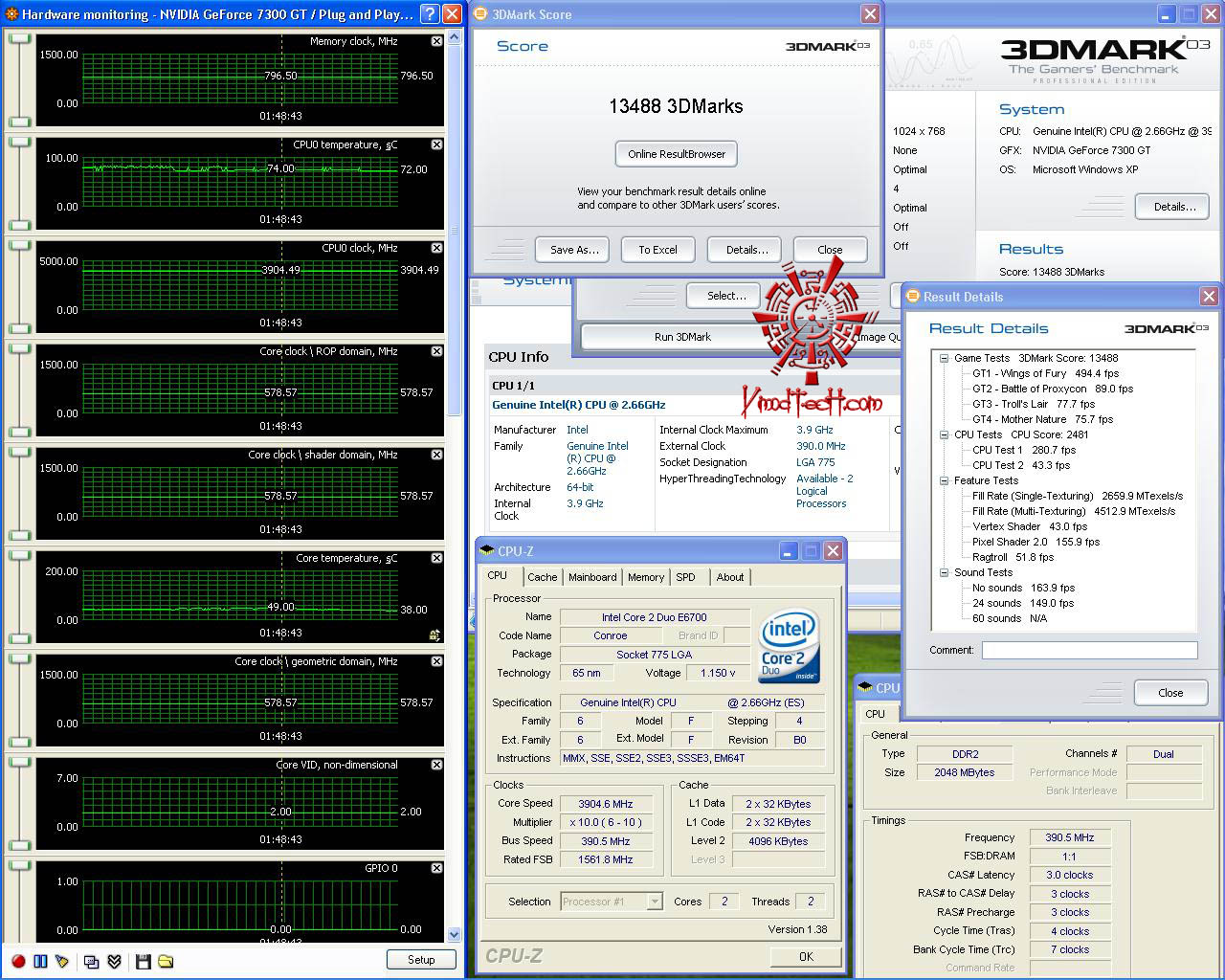Click the System Details button in 3DMark
This screenshot has height=980, width=1225.
coord(1173,207)
